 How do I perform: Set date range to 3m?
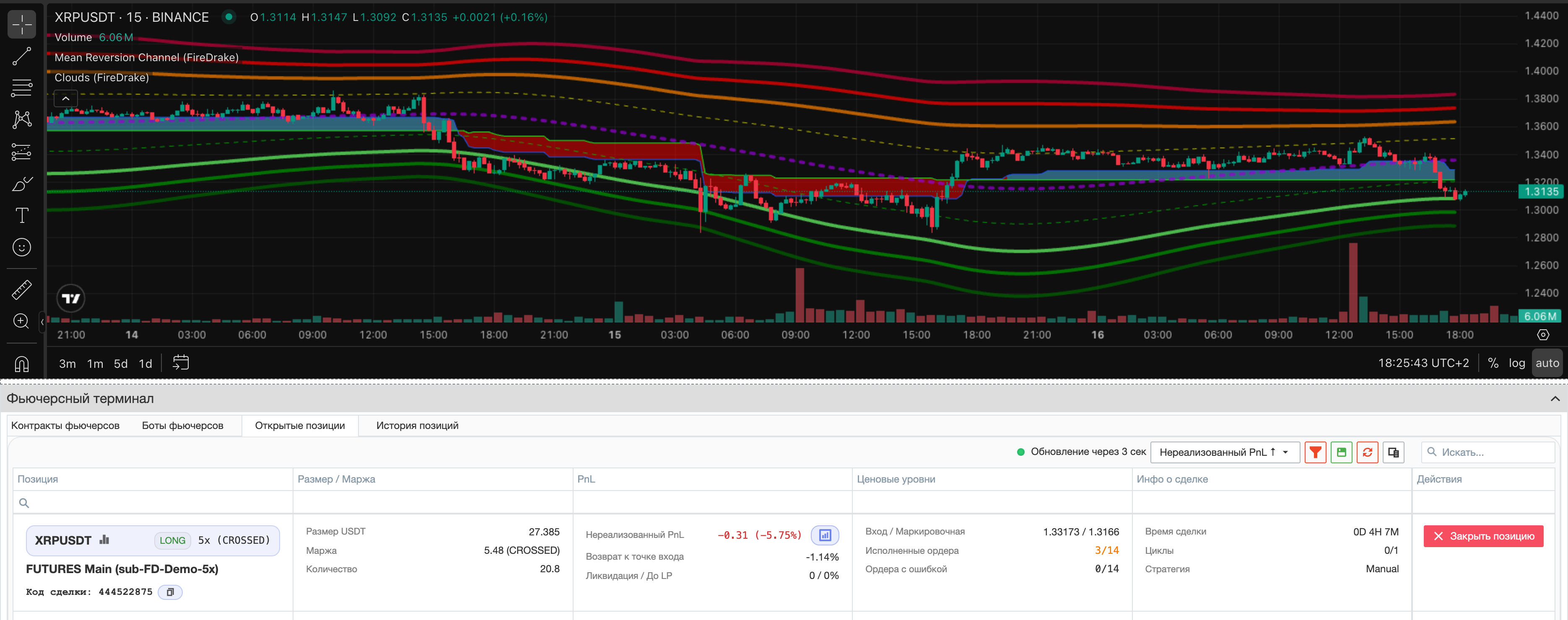point(67,363)
